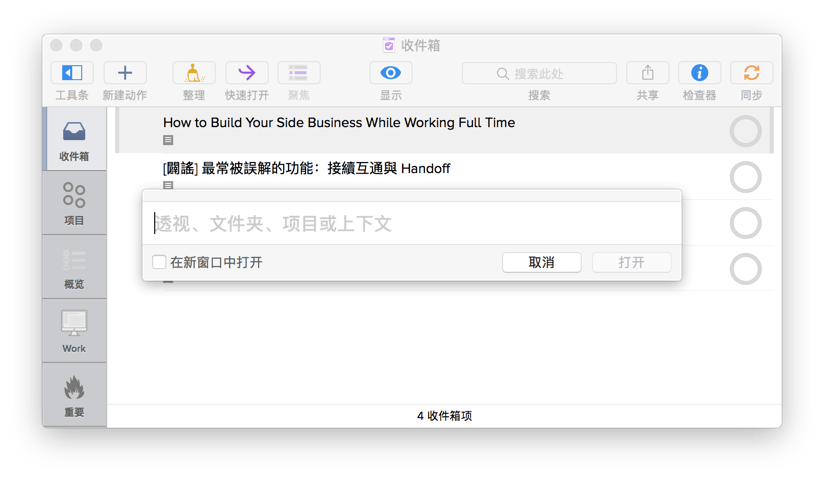Click the 透视、文件夹、项目或上下文 input field
The height and width of the screenshot is (478, 824).
click(x=411, y=223)
